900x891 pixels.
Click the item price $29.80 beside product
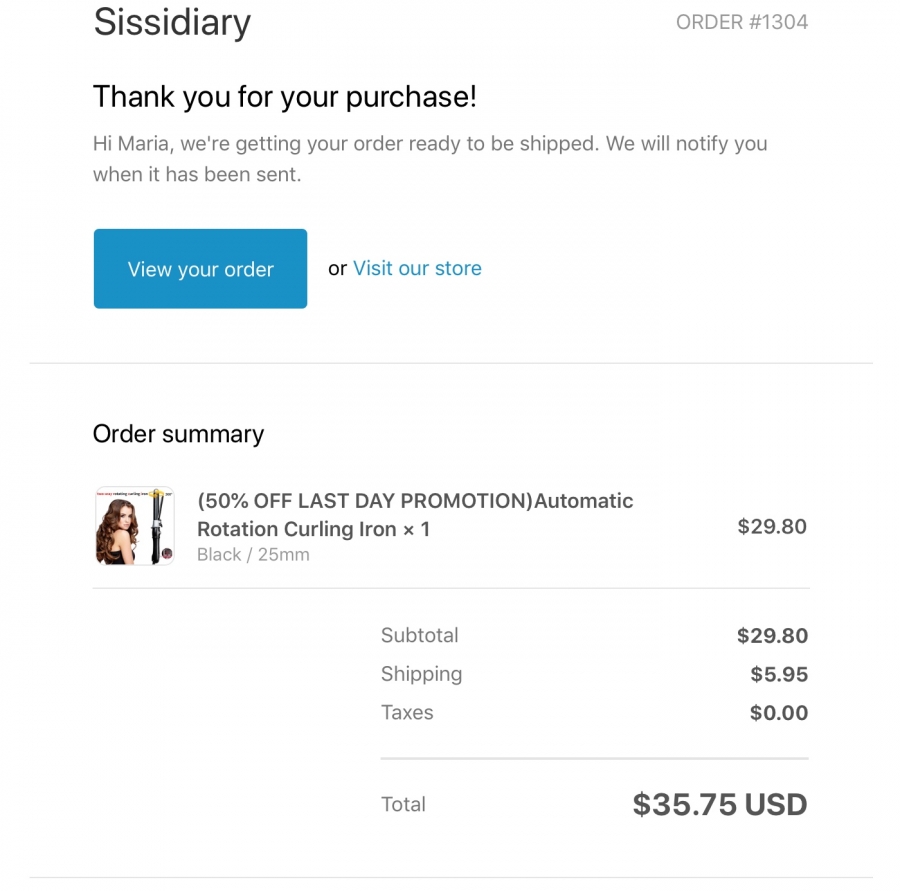tap(772, 526)
